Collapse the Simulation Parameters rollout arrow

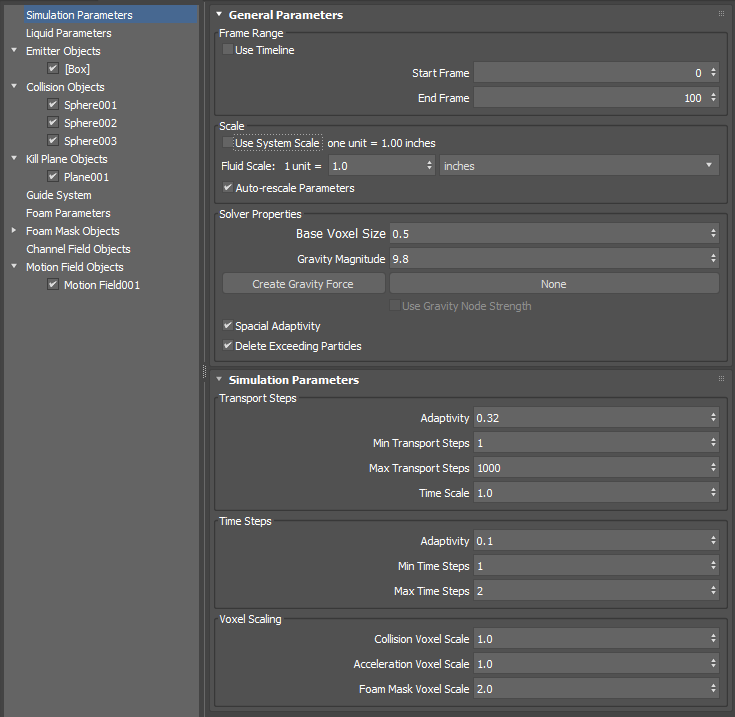coord(219,380)
